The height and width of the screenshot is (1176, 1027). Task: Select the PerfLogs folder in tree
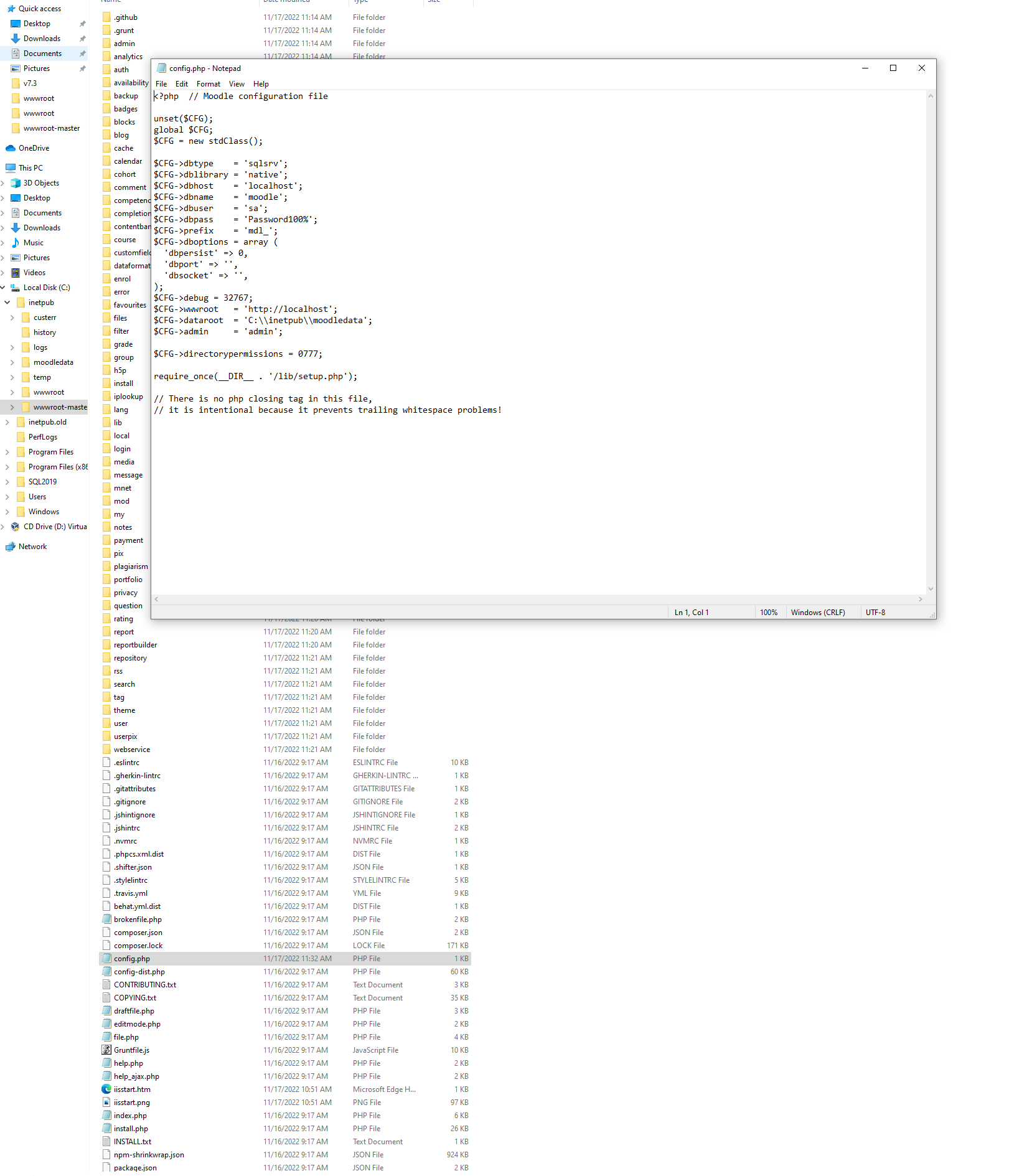point(43,437)
